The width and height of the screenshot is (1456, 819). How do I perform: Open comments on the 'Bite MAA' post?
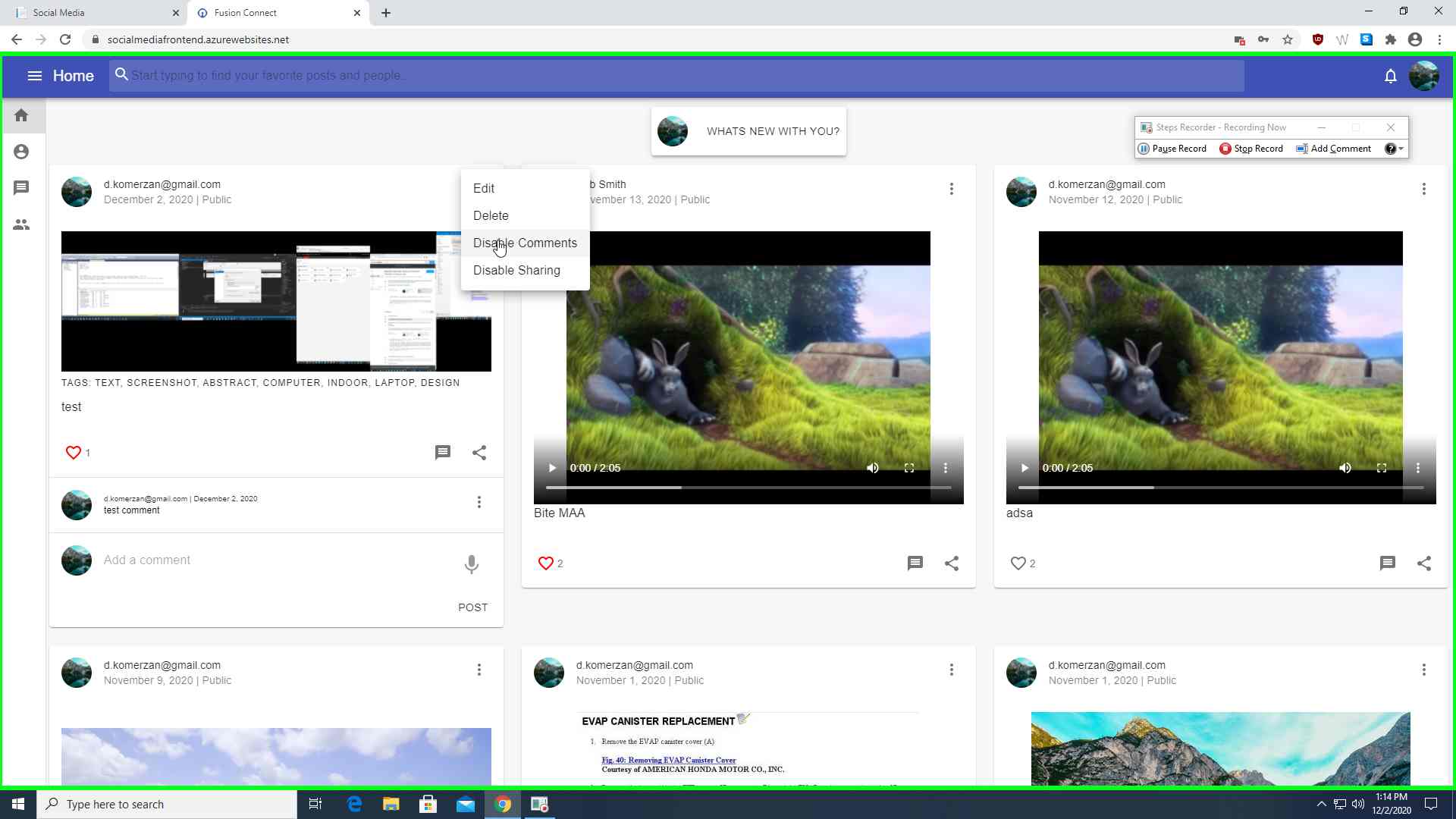coord(915,563)
